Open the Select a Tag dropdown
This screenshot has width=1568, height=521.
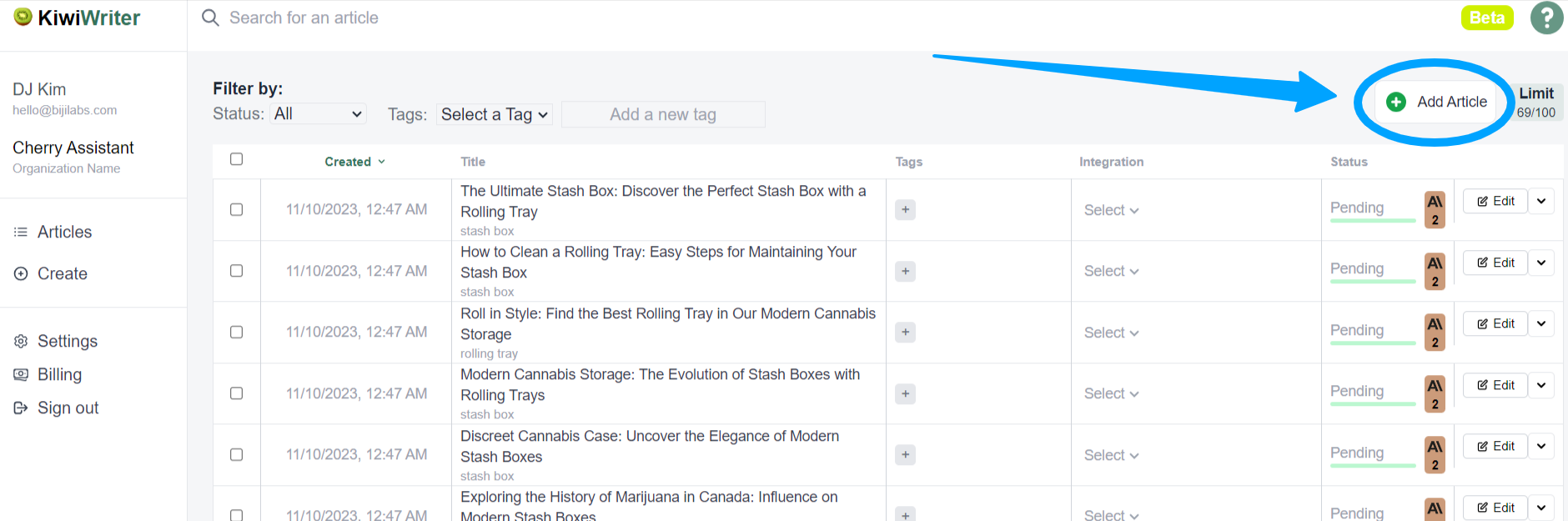click(x=494, y=115)
